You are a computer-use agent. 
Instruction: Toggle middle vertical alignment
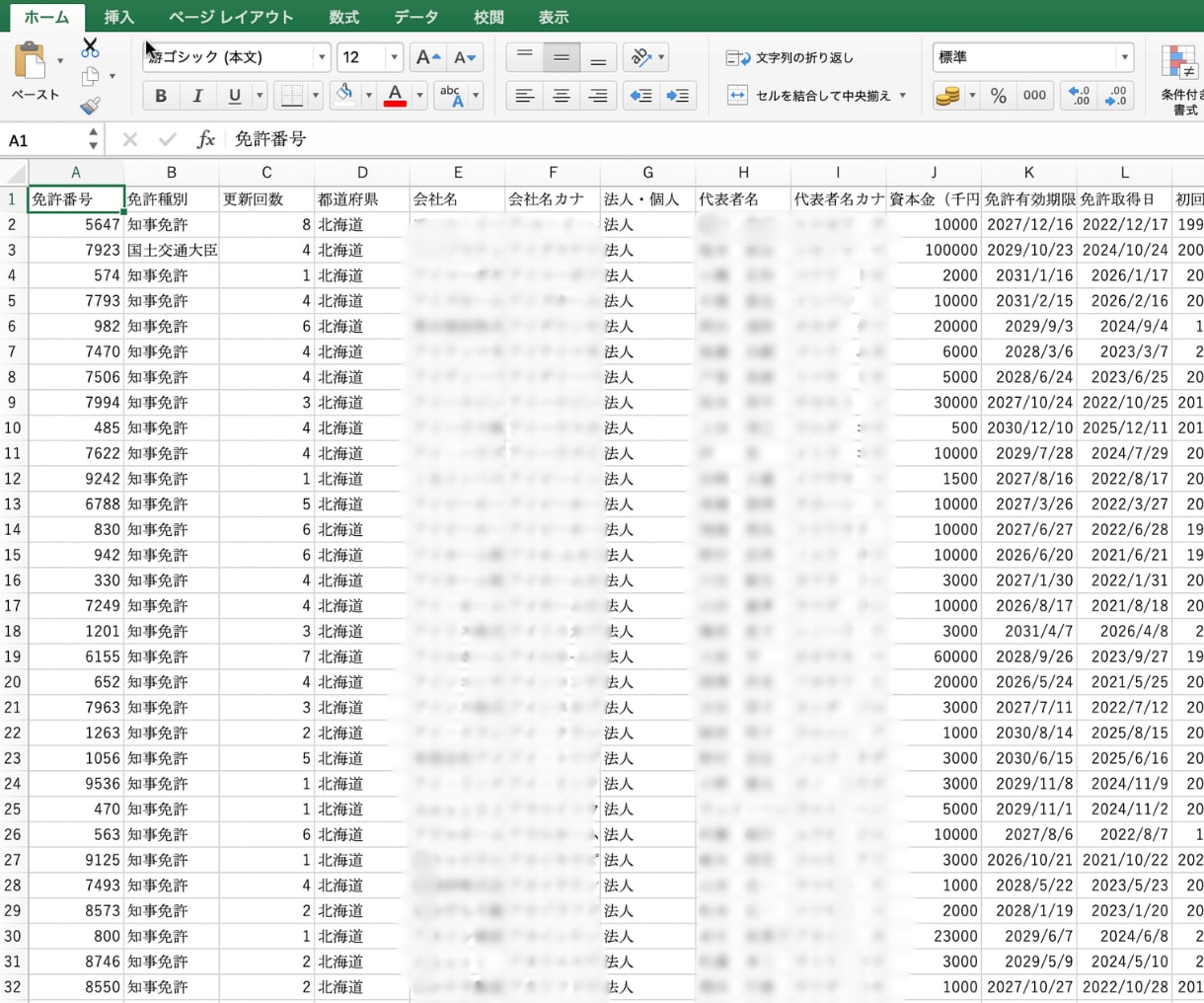pos(561,57)
